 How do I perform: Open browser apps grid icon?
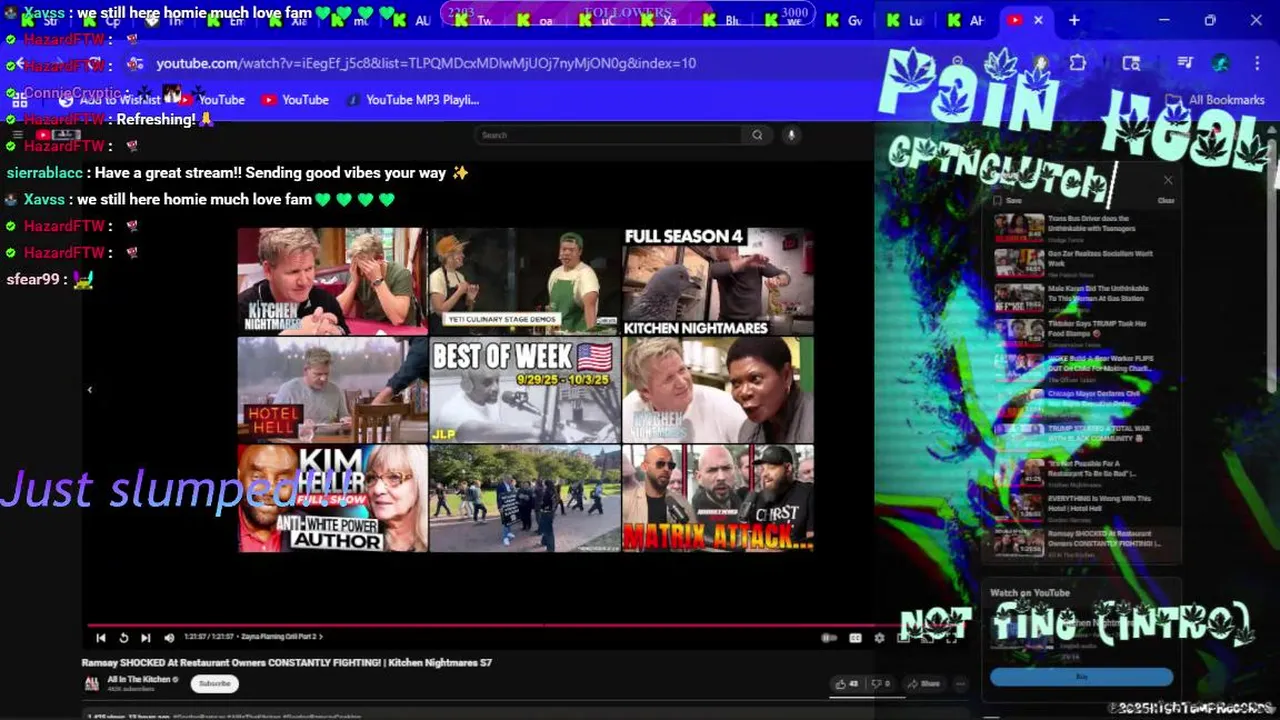19,100
